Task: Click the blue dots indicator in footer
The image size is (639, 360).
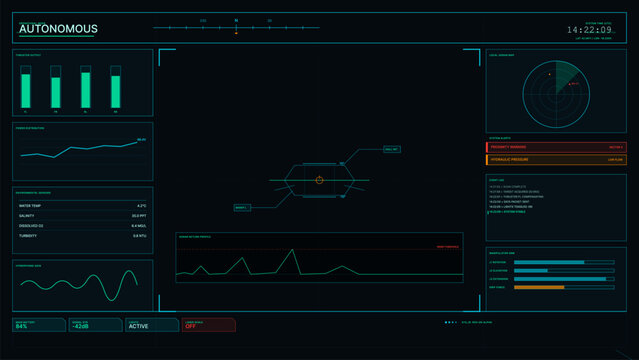Action: (451, 322)
